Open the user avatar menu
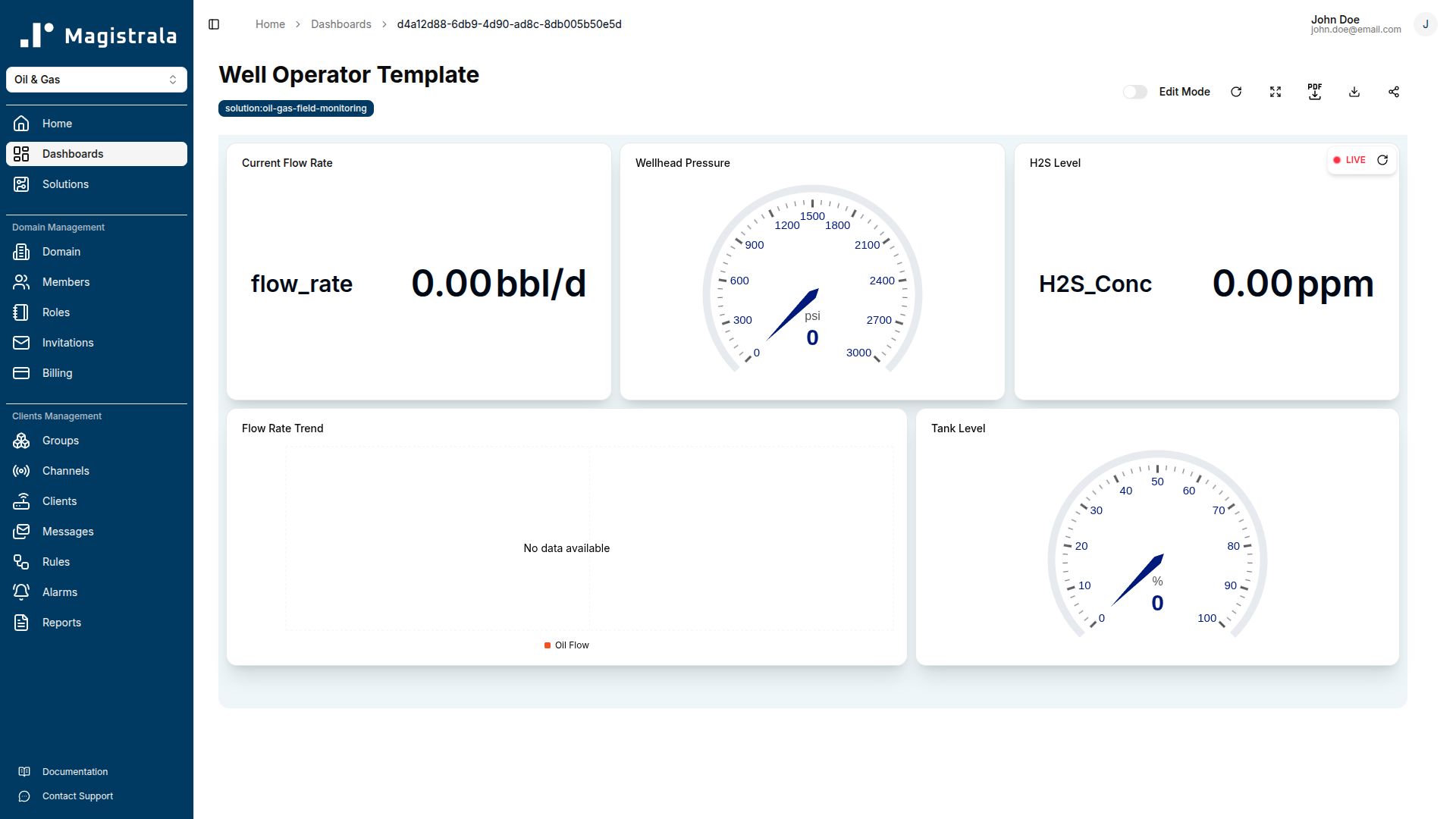 pos(1425,24)
